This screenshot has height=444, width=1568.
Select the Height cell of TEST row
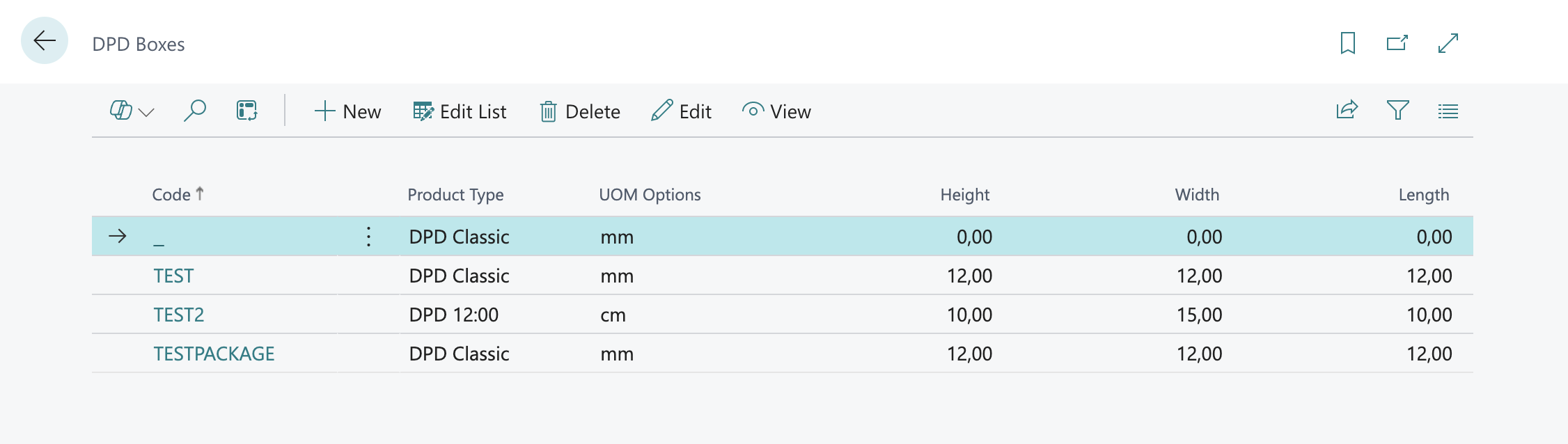[969, 276]
